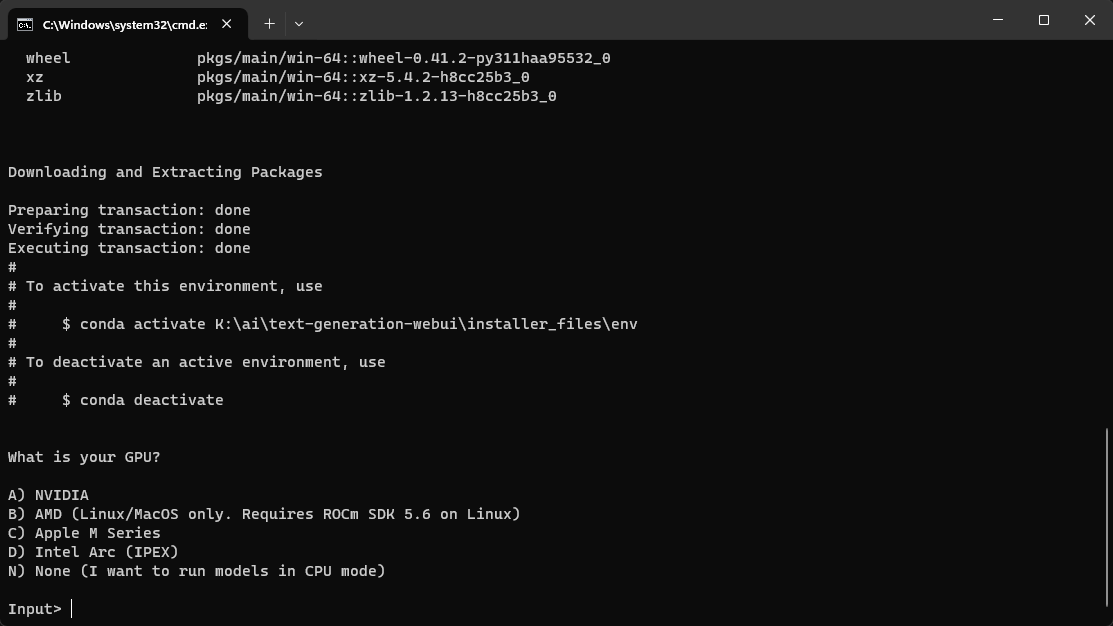Click the 'What is your GPU?' question

coord(84,457)
